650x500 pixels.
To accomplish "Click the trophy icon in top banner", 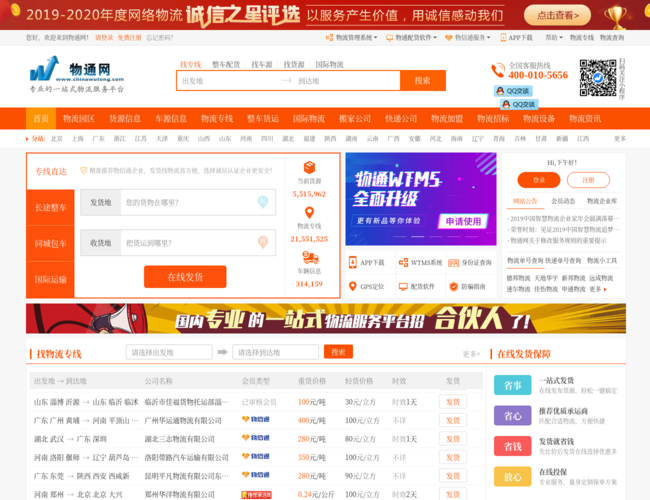I will (615, 17).
